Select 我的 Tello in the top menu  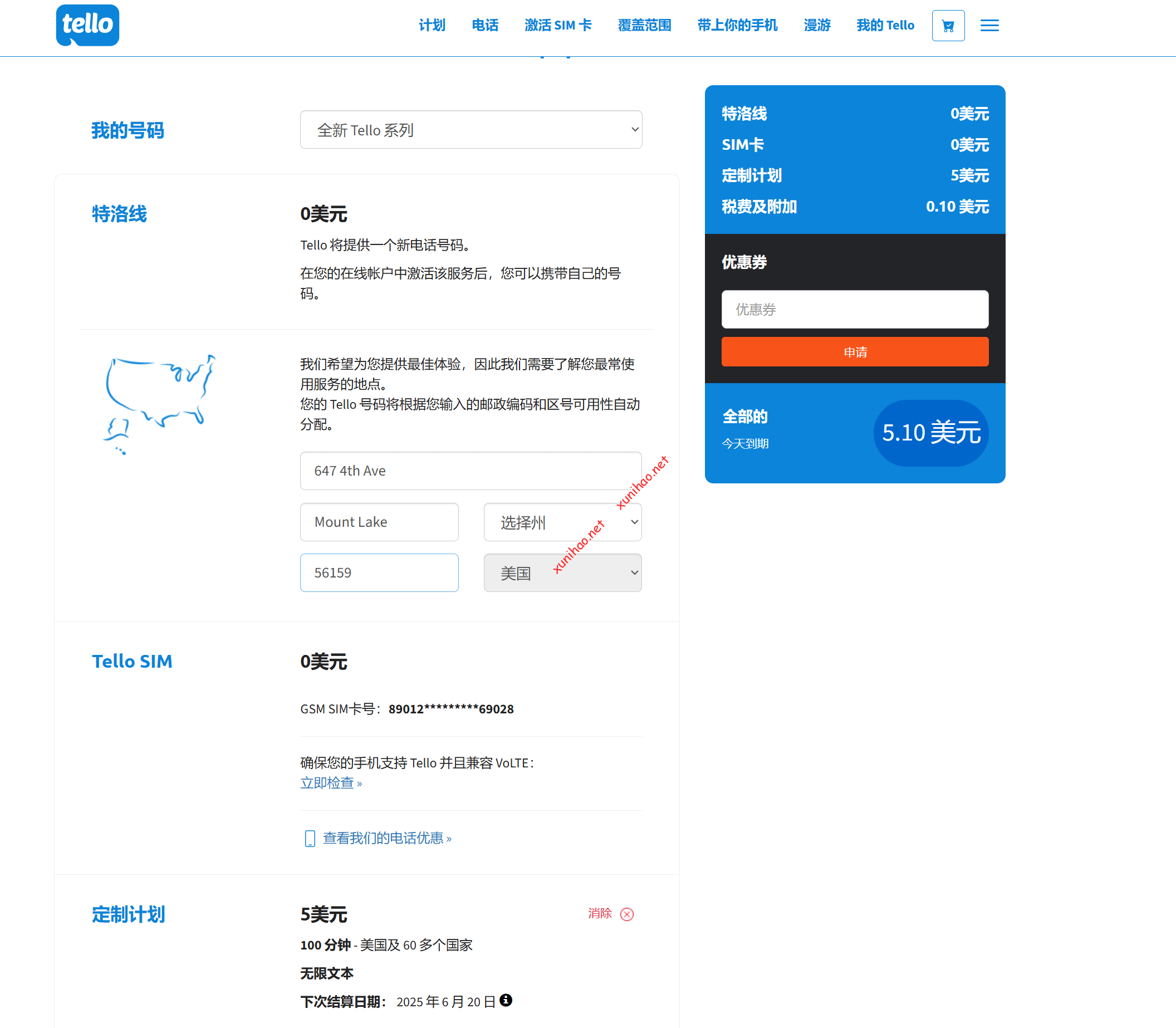pos(885,25)
